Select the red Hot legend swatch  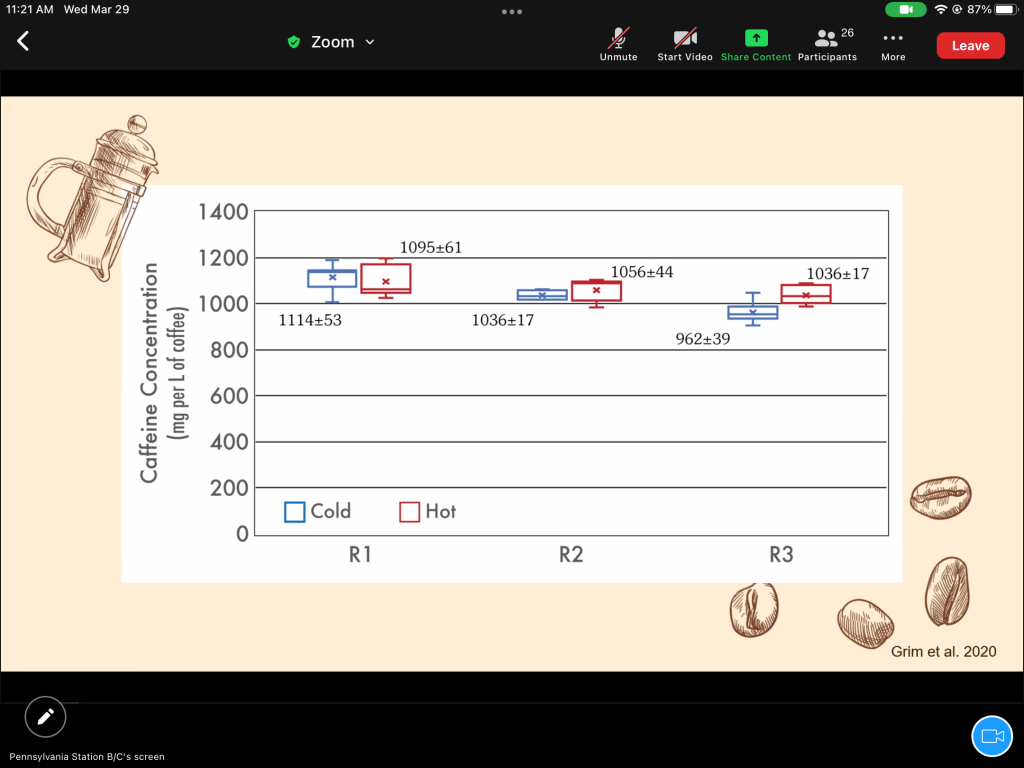click(x=409, y=511)
